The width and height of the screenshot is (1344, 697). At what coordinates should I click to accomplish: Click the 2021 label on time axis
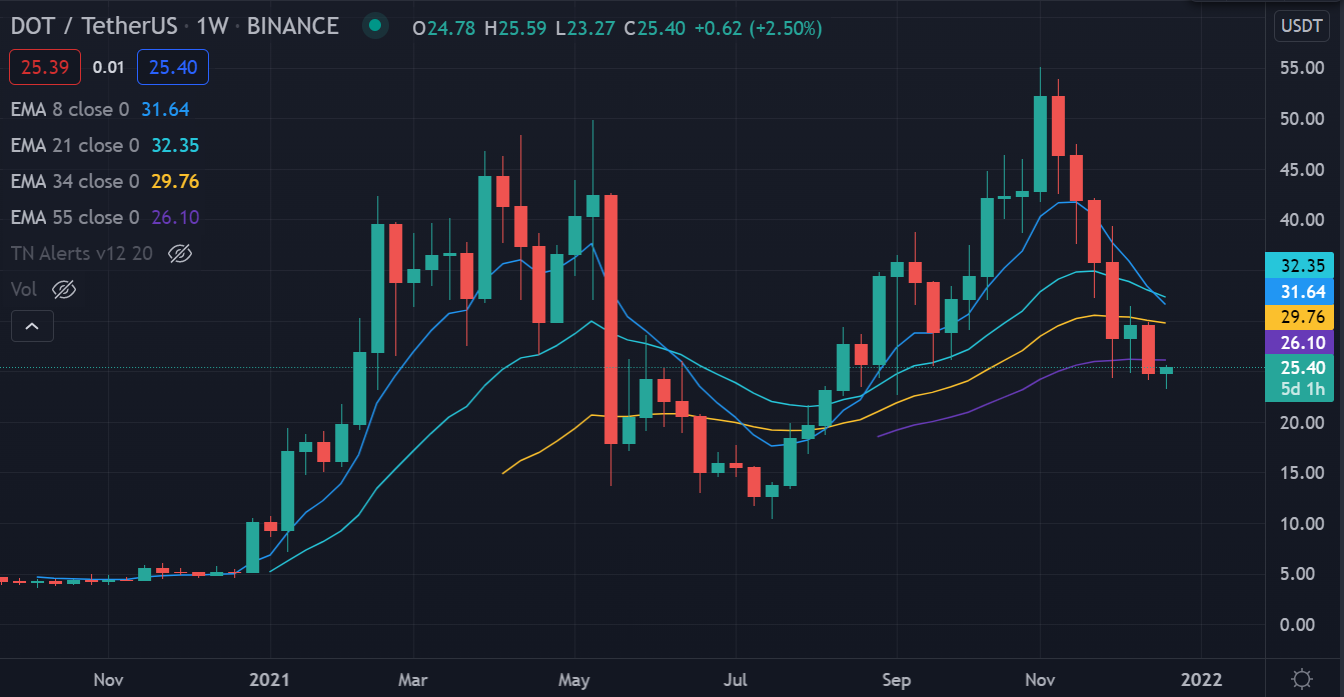(x=271, y=680)
